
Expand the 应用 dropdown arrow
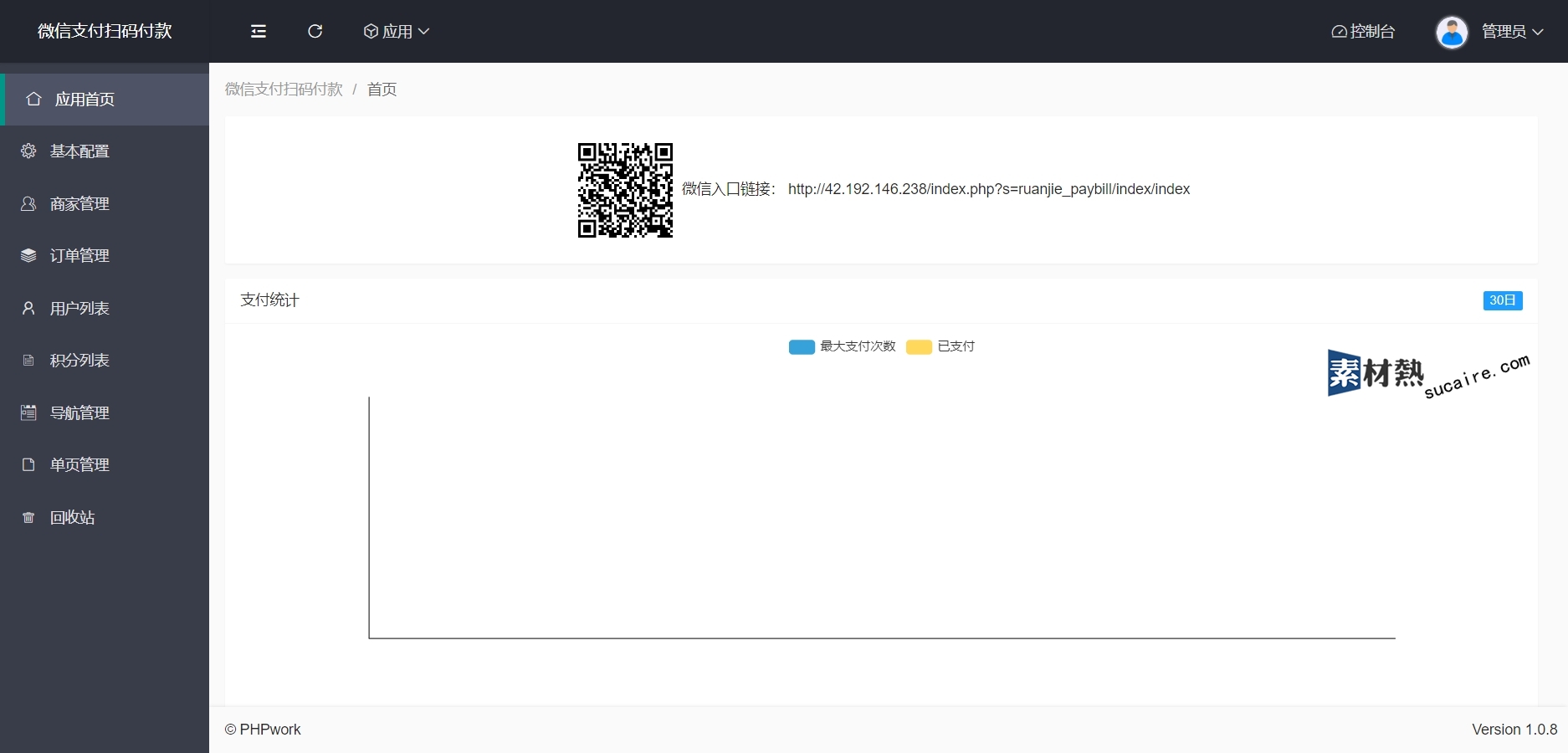click(423, 32)
